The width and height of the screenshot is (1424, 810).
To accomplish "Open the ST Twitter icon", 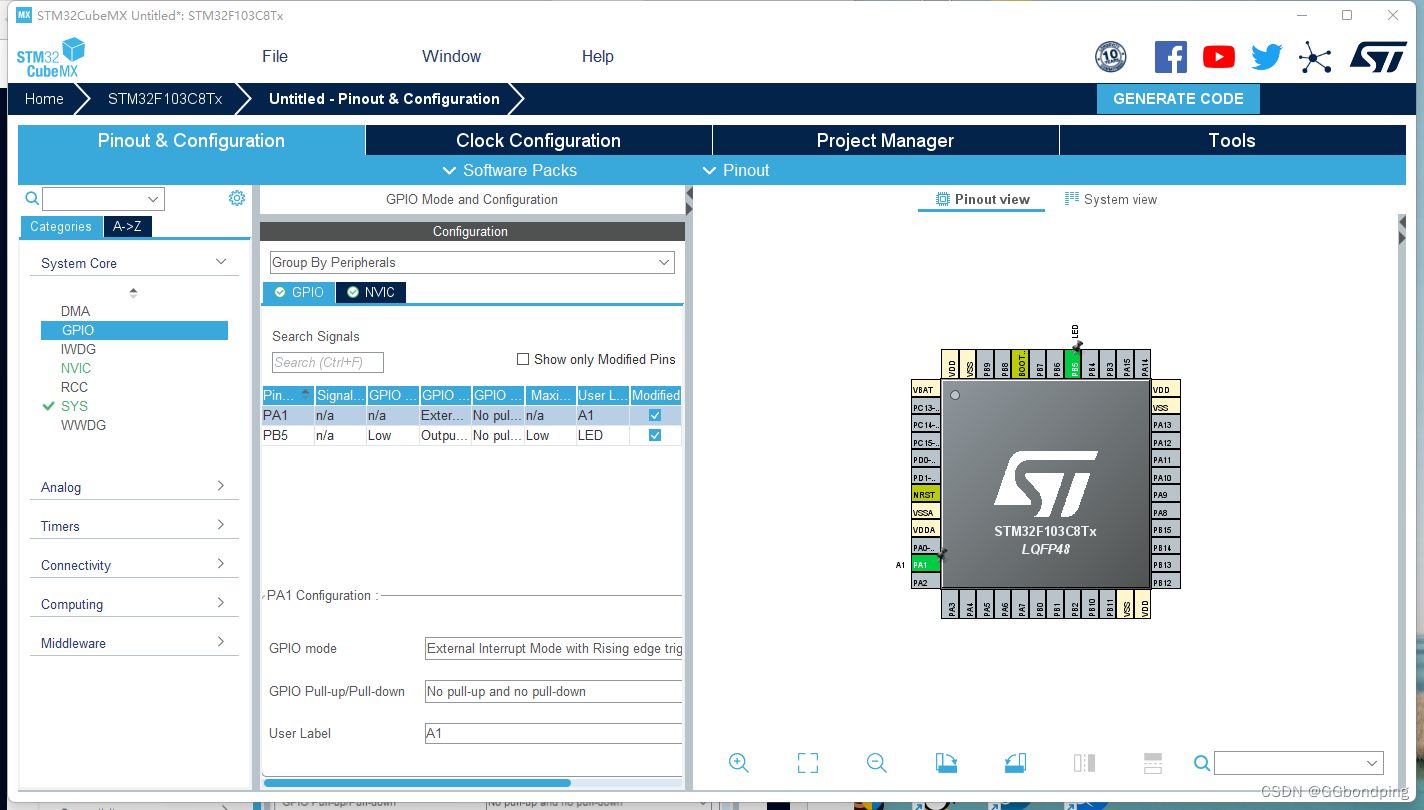I will click(x=1266, y=57).
